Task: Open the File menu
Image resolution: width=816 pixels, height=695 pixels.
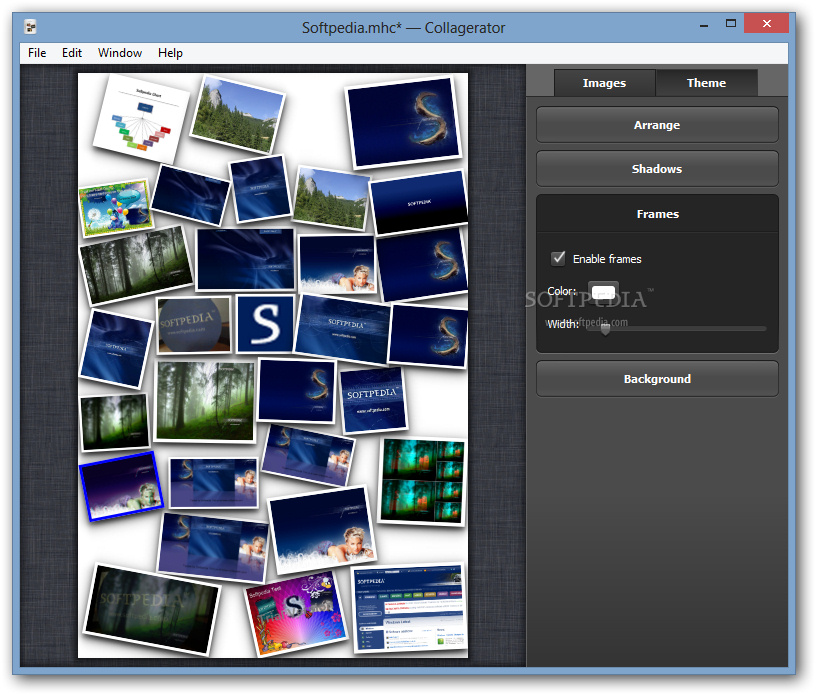Action: point(37,53)
